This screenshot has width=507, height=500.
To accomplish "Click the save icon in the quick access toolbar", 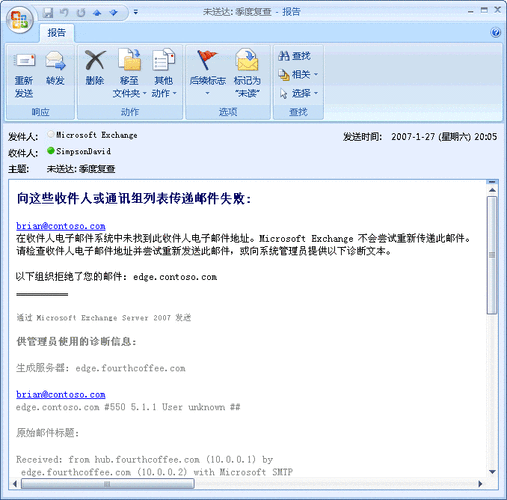I will [x=48, y=13].
